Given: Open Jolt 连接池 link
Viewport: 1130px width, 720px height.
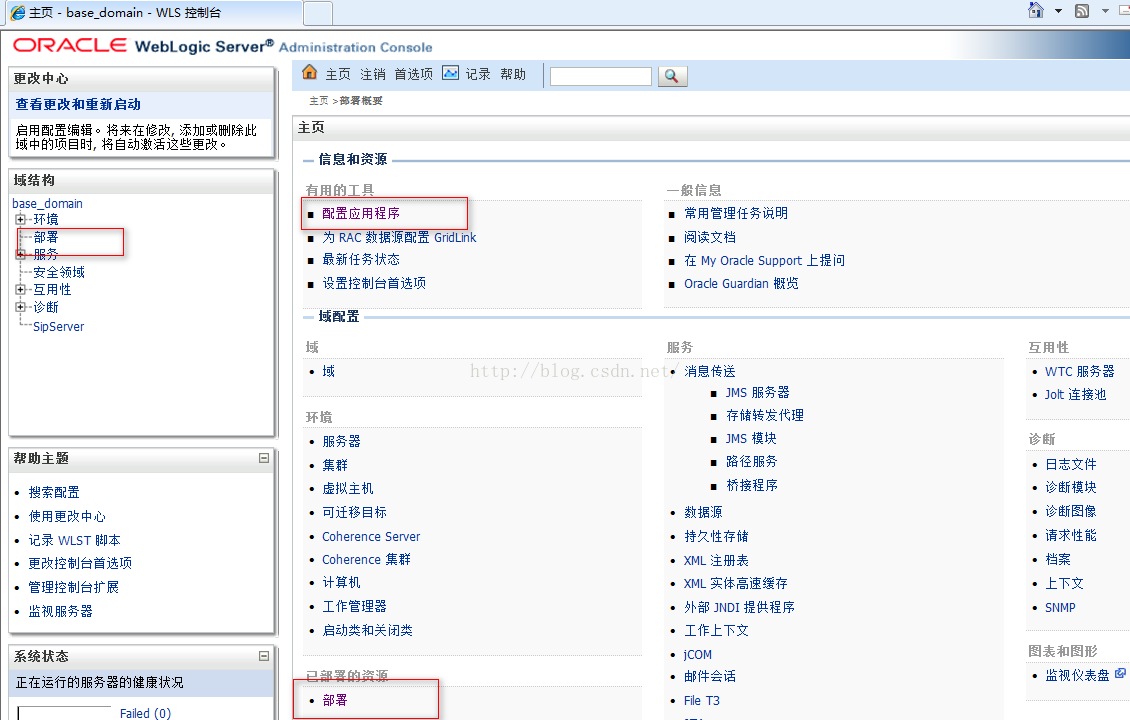Looking at the screenshot, I should point(1075,394).
